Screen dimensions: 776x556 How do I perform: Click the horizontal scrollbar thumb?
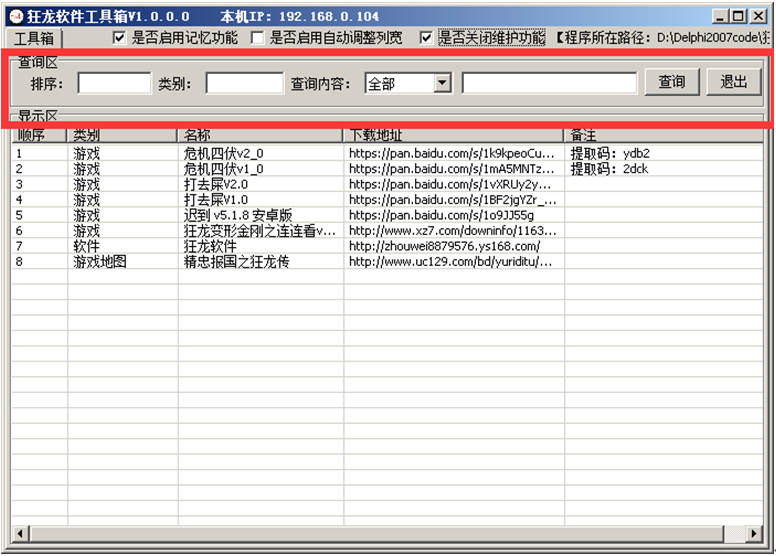pos(377,533)
